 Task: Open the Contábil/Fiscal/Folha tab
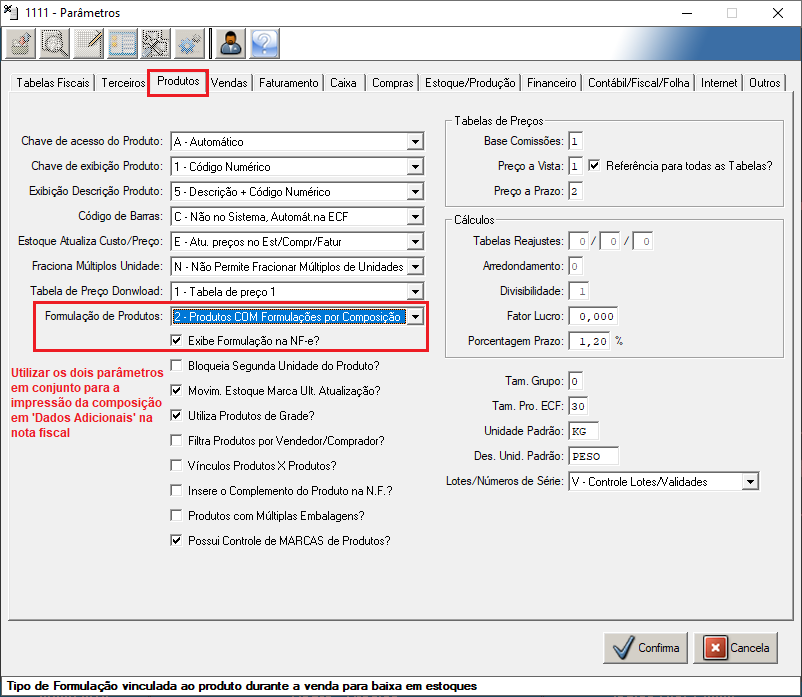pyautogui.click(x=638, y=83)
